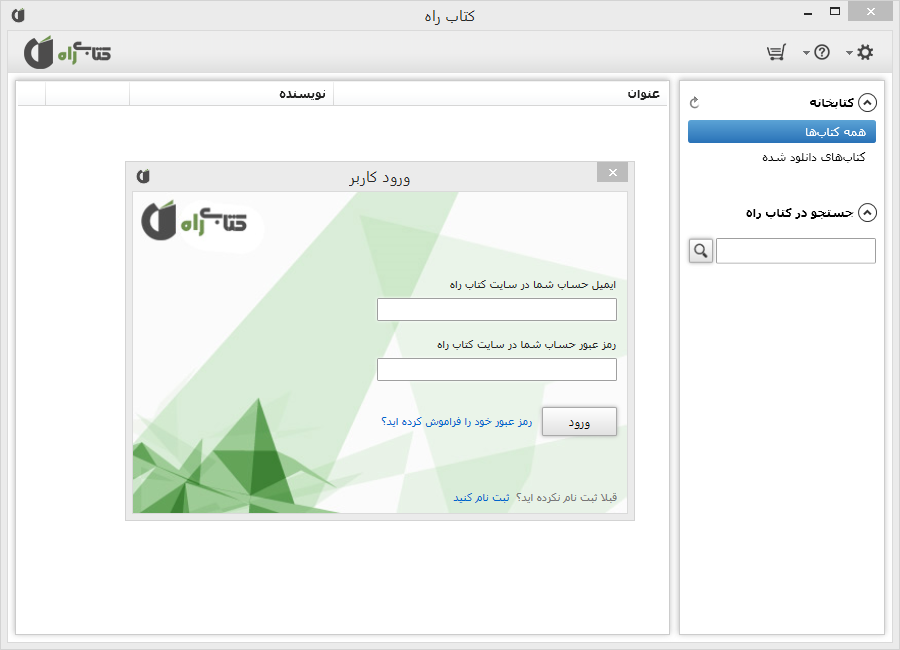Open the shopping cart icon

point(776,53)
